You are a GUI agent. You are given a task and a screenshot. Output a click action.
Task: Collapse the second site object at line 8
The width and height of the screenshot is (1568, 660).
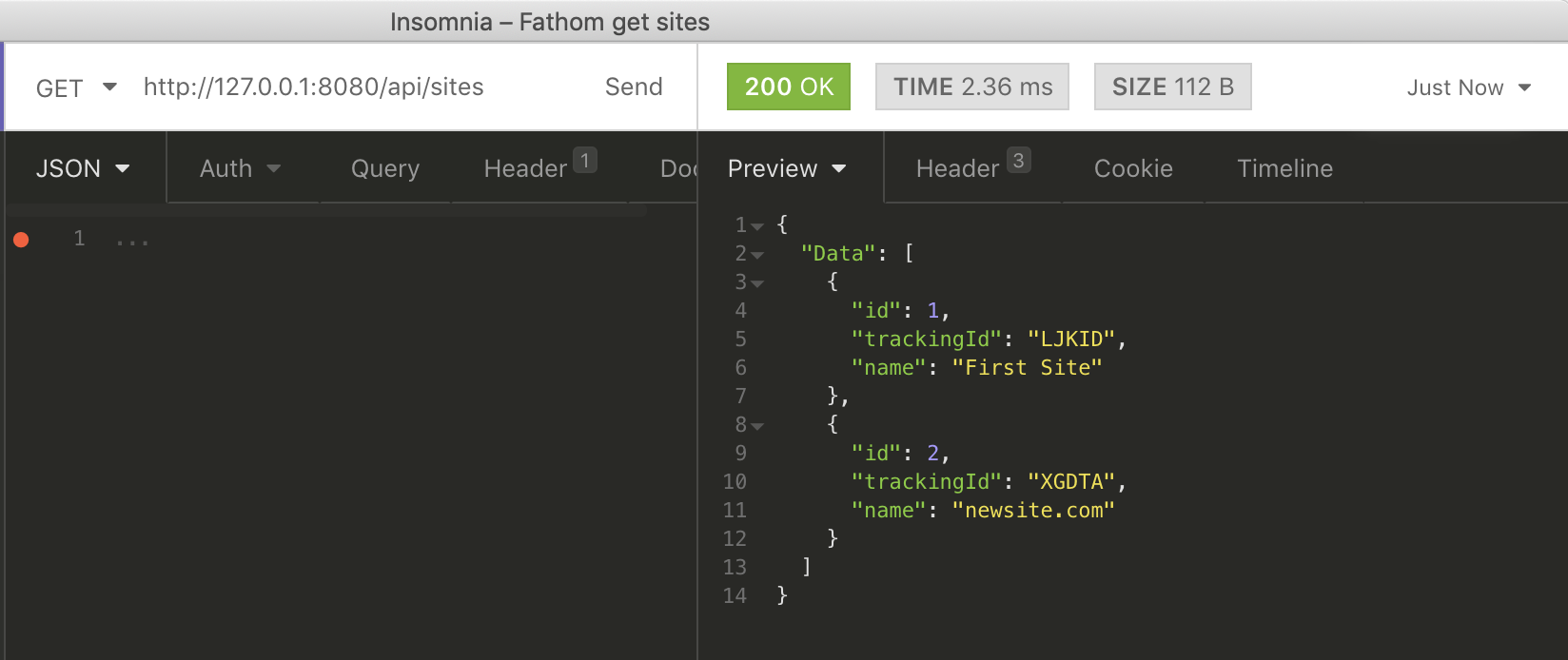click(757, 426)
